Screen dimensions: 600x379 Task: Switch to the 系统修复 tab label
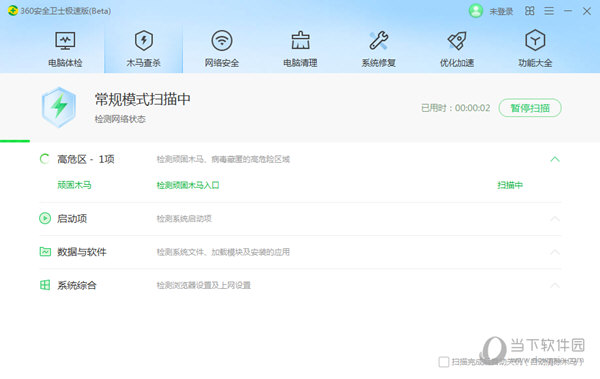point(379,63)
